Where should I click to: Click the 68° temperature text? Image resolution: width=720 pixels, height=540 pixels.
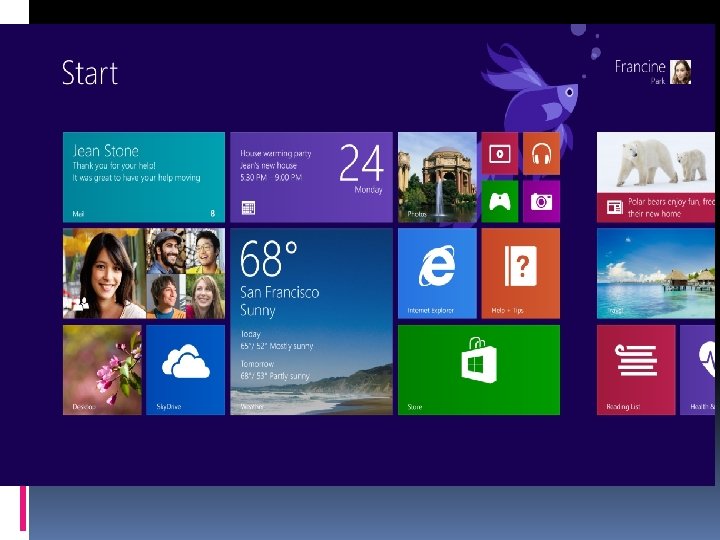coord(269,259)
